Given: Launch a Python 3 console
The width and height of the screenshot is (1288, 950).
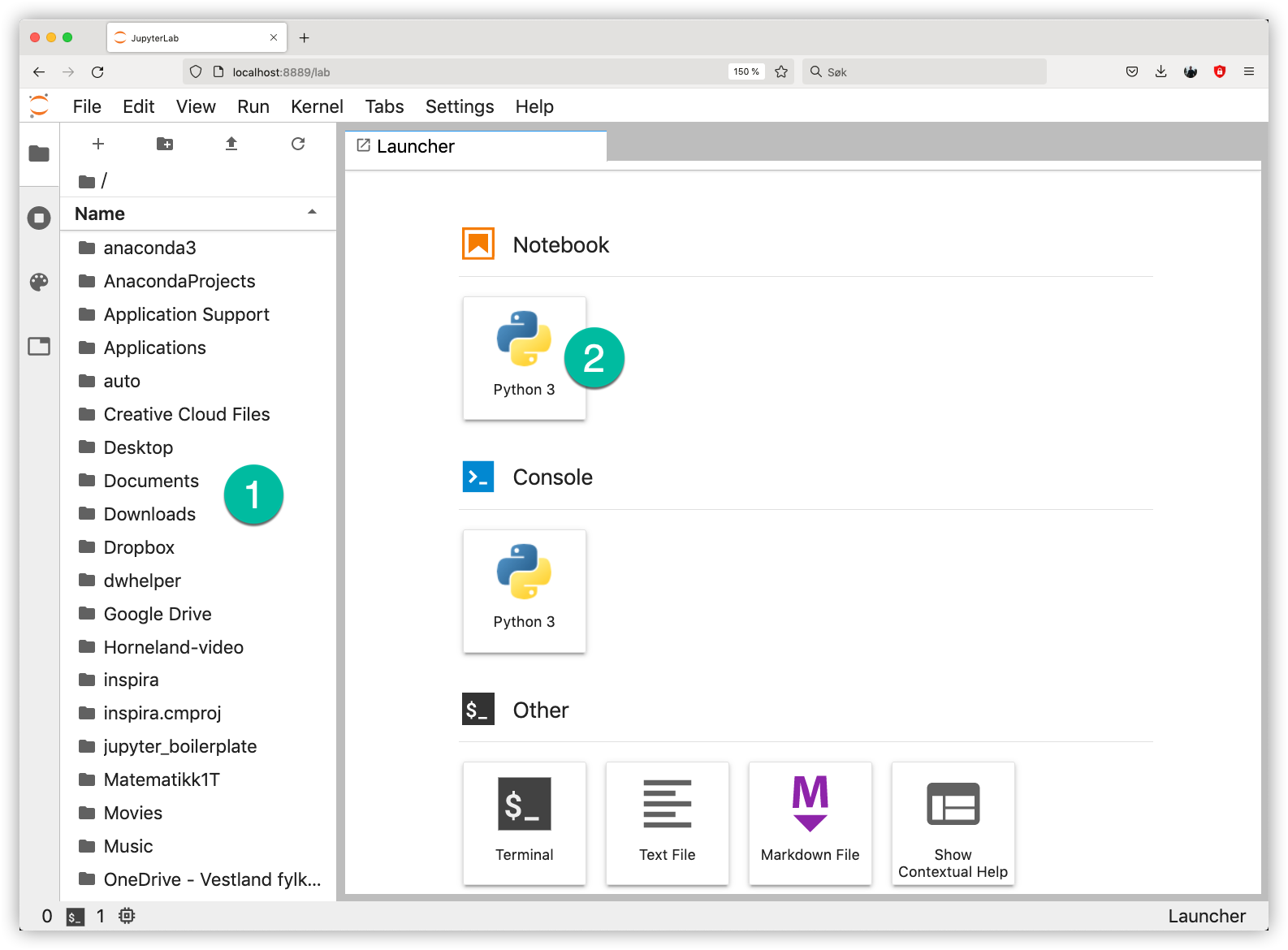Looking at the screenshot, I should (x=524, y=590).
